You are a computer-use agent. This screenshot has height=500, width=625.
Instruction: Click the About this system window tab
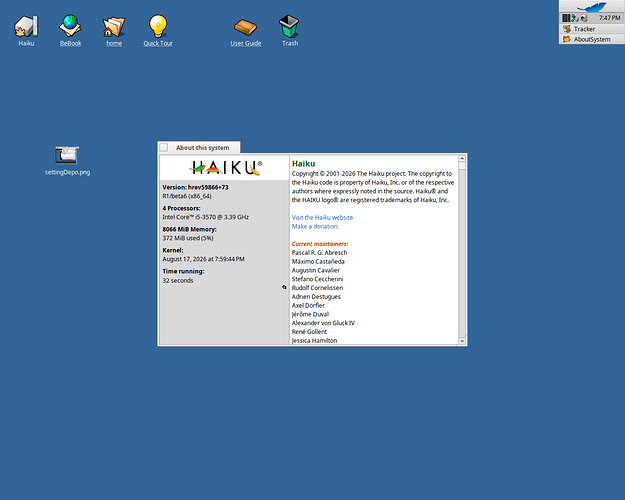[x=202, y=148]
